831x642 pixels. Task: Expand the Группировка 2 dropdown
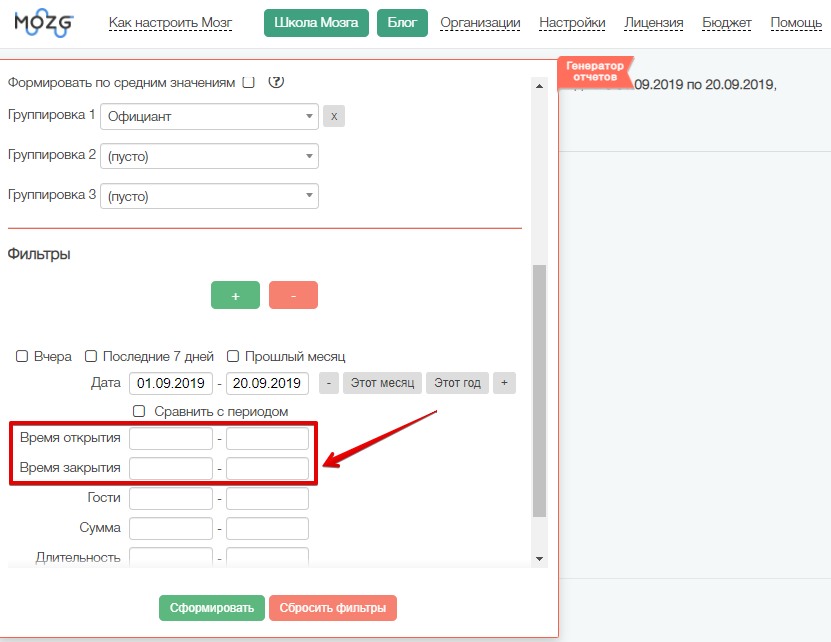point(209,157)
